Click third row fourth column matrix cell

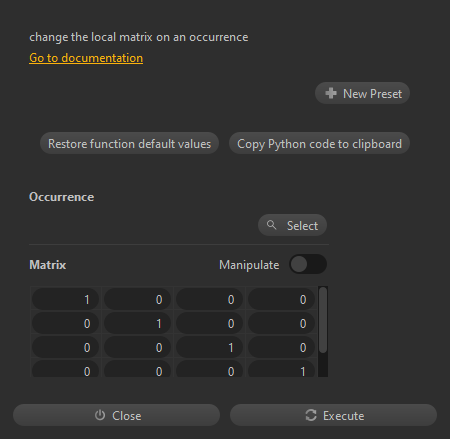(x=281, y=347)
